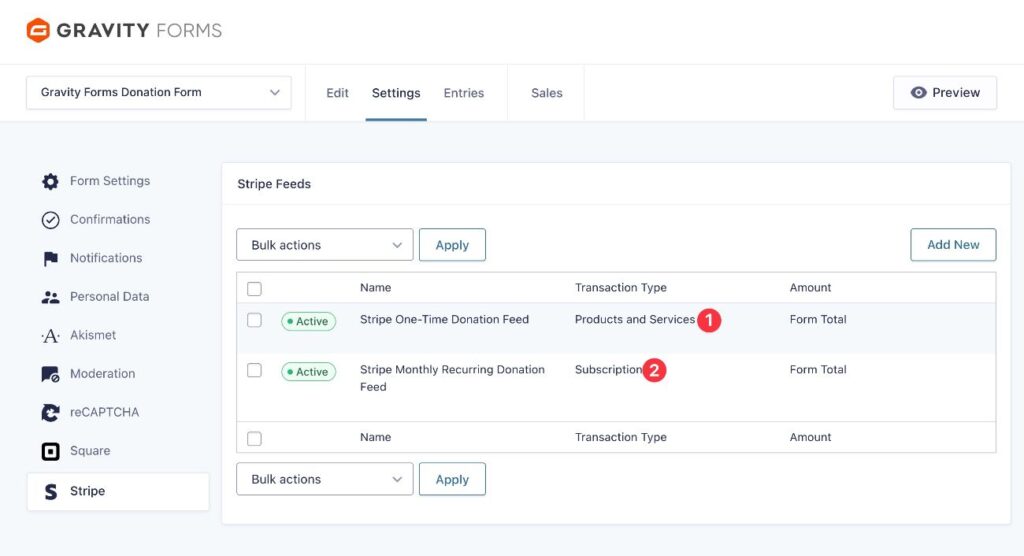This screenshot has width=1024, height=556.
Task: Switch to the Edit tab
Action: 337,93
